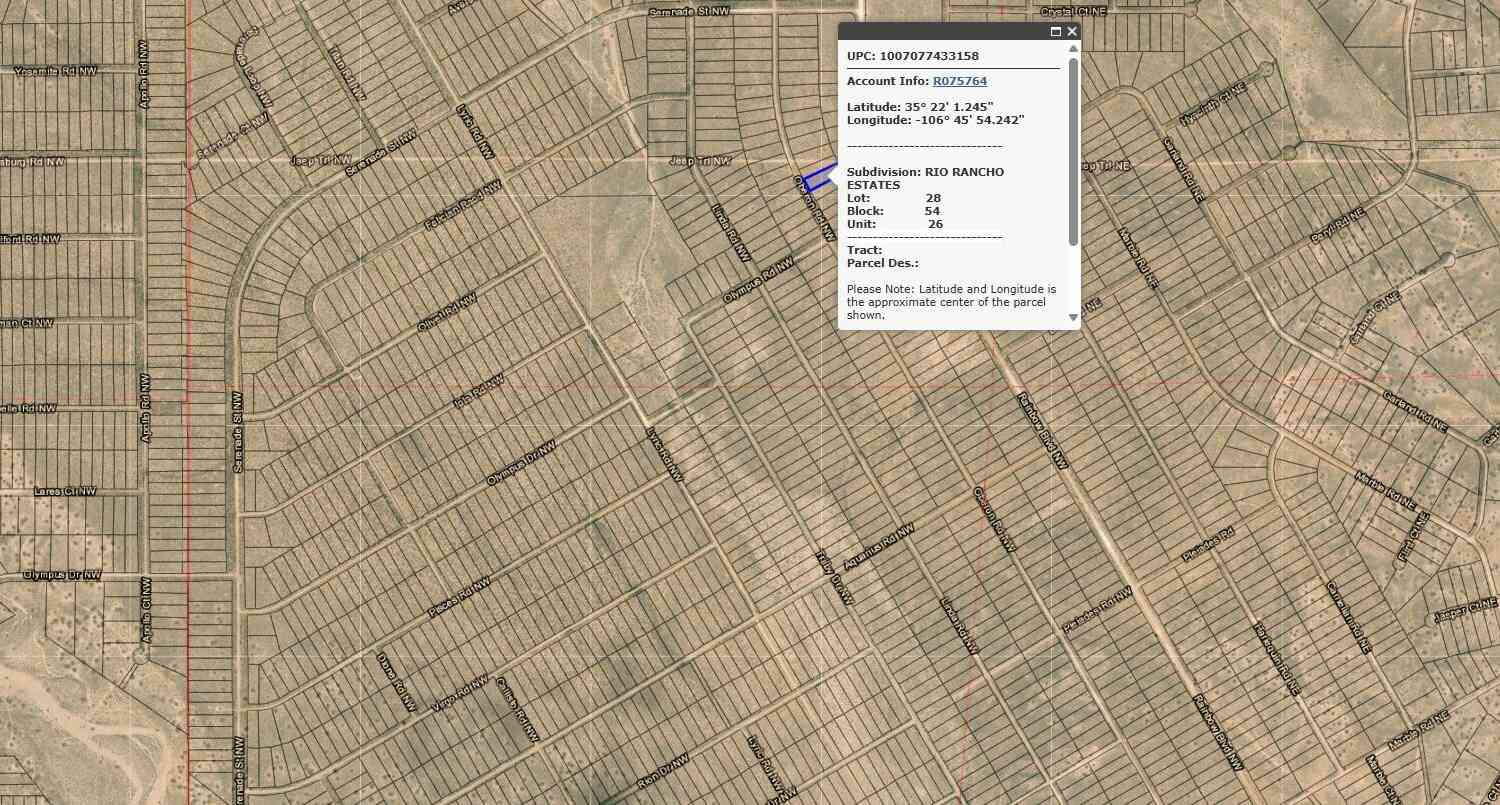This screenshot has width=1500, height=805.
Task: Click the Virgo Rd NW street label
Action: (x=461, y=693)
